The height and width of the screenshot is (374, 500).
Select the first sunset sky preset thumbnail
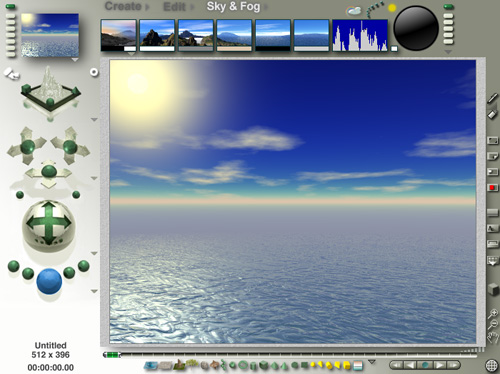[x=119, y=35]
